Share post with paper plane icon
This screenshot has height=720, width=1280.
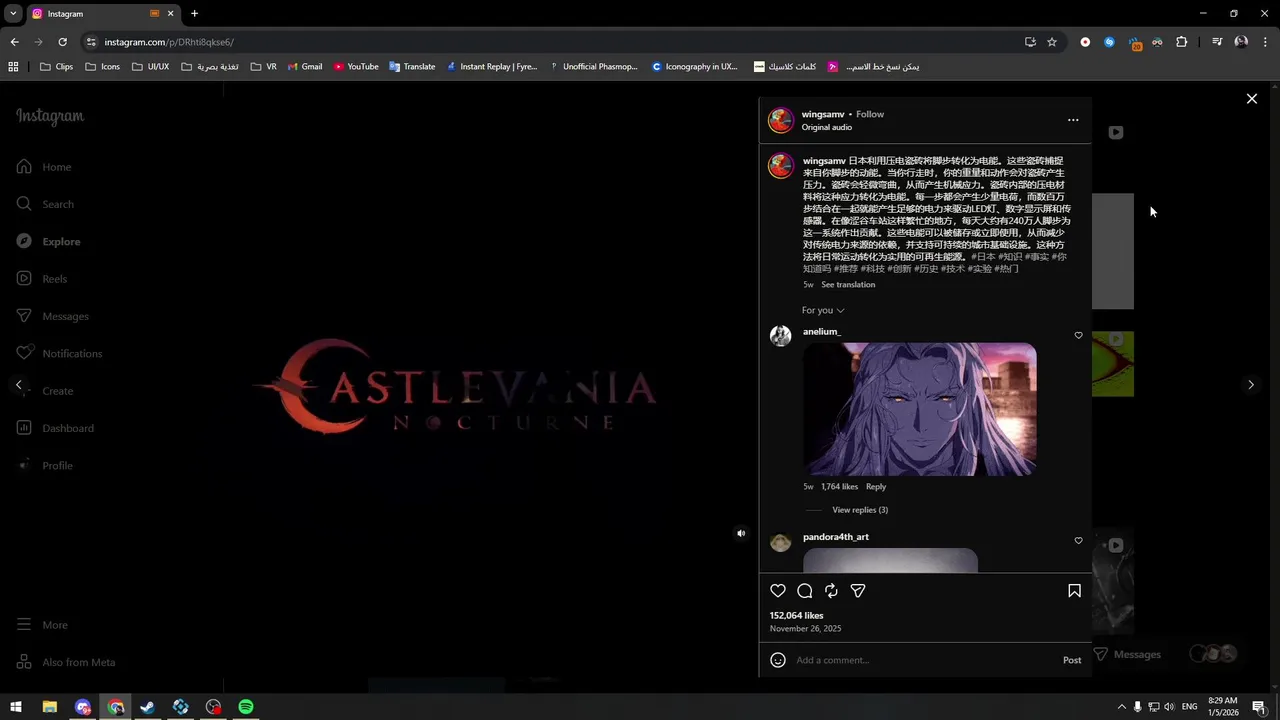(x=858, y=591)
